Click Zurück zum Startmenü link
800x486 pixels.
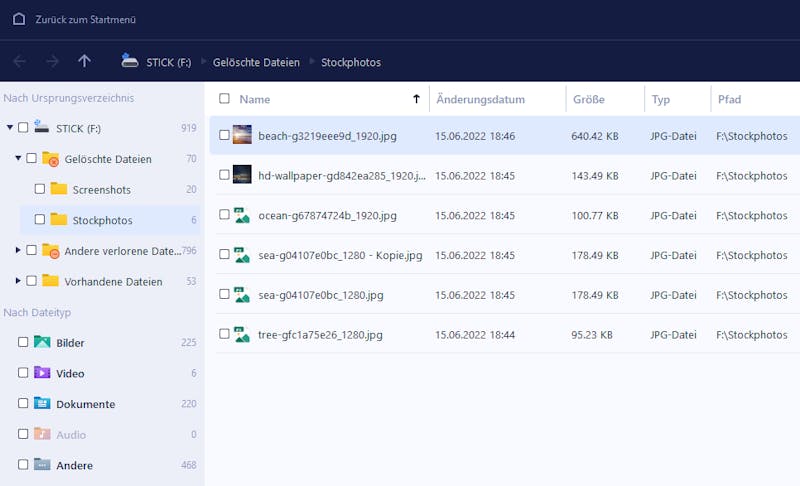tap(85, 19)
